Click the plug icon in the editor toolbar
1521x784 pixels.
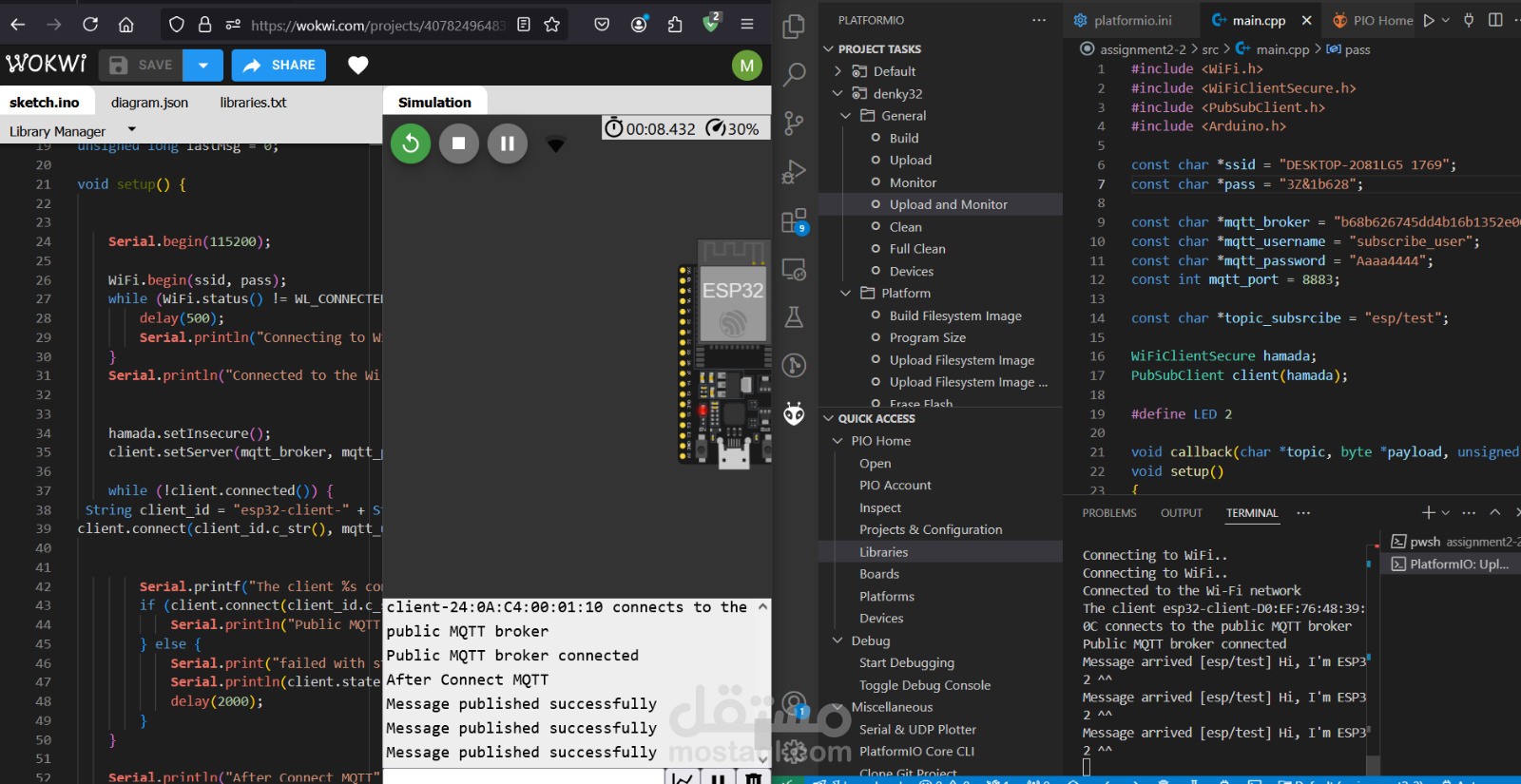(1469, 20)
